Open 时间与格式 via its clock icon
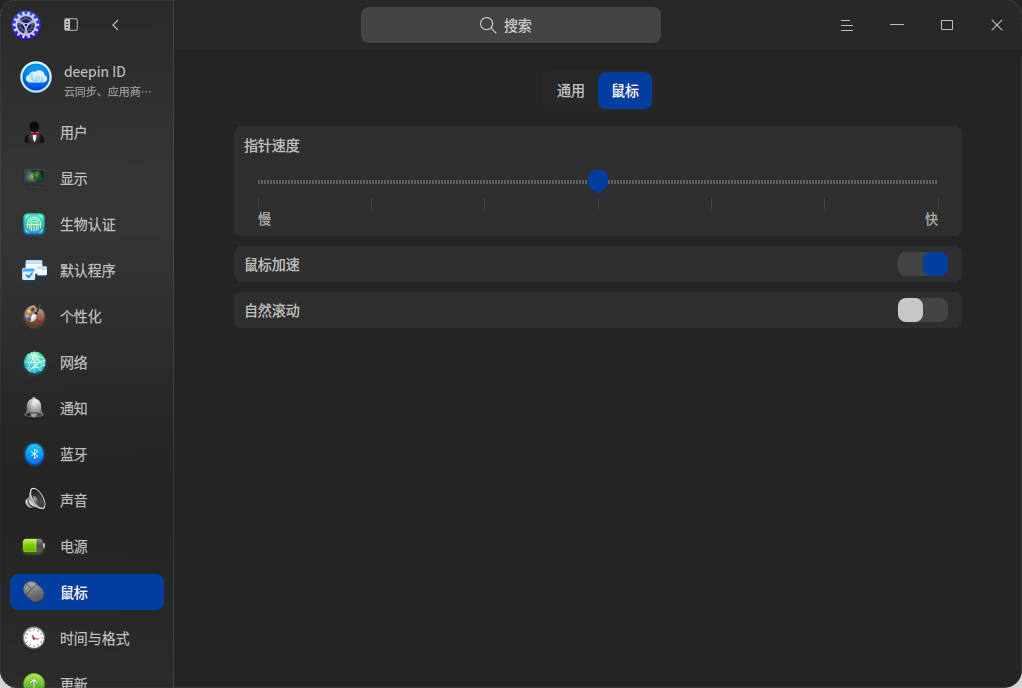The image size is (1022, 688). click(x=34, y=638)
